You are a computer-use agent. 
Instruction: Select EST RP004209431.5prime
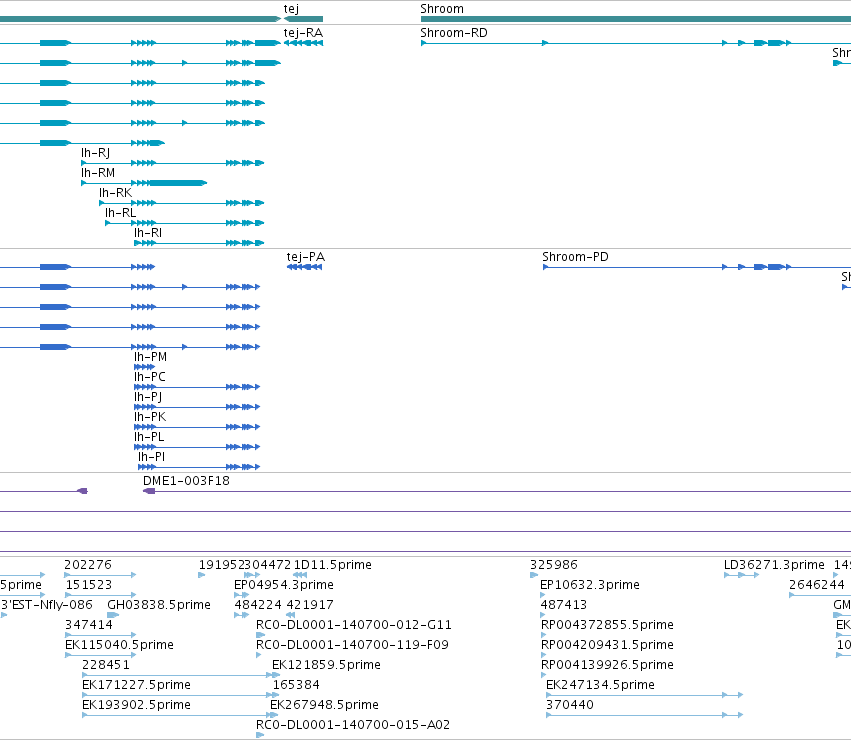(607, 645)
